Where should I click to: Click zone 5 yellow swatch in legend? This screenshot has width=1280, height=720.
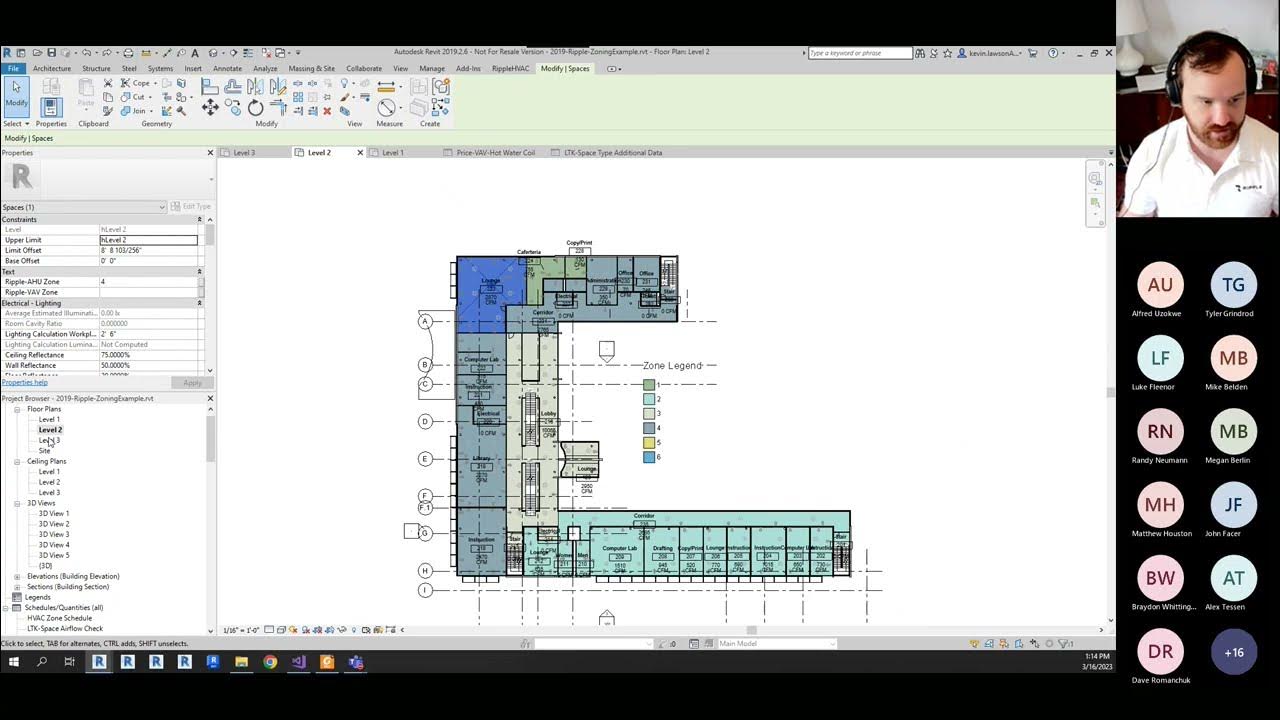[649, 442]
